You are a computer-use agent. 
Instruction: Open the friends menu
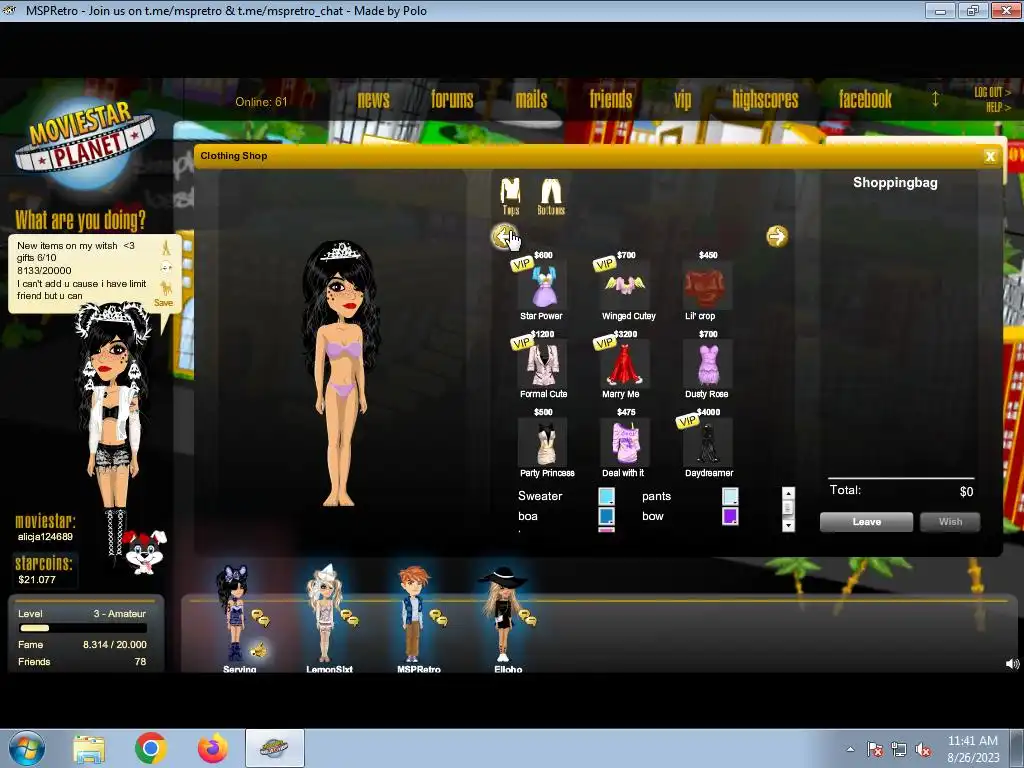[611, 99]
